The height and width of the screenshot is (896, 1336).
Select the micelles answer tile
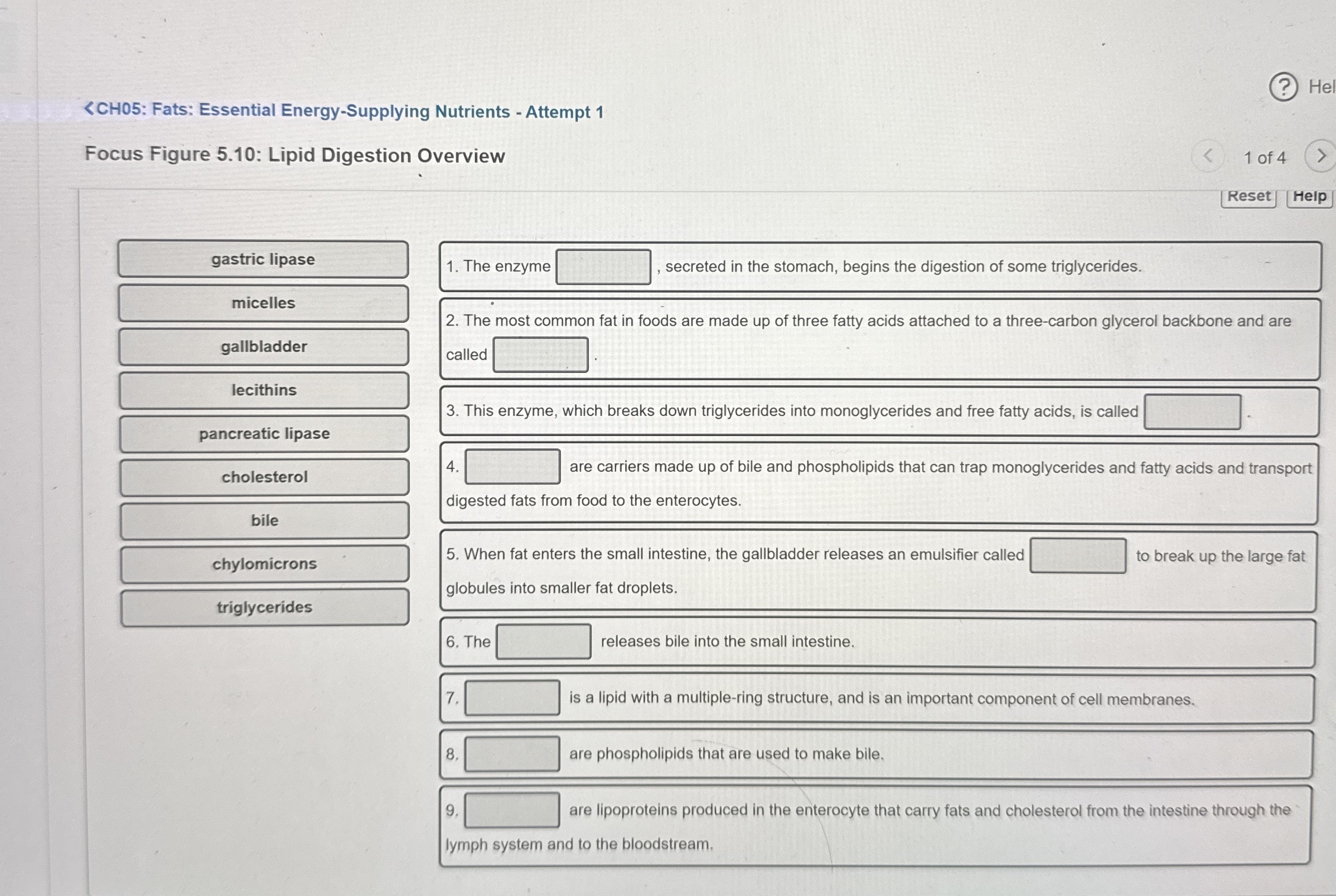(263, 303)
